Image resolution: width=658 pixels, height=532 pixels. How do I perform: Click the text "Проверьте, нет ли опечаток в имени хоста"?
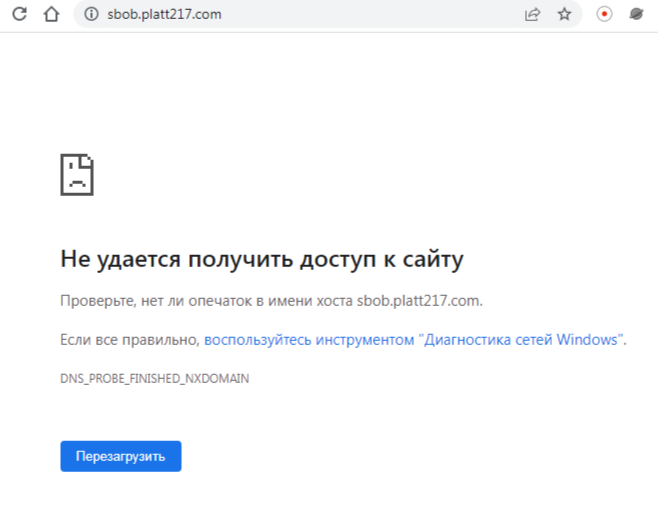206,301
